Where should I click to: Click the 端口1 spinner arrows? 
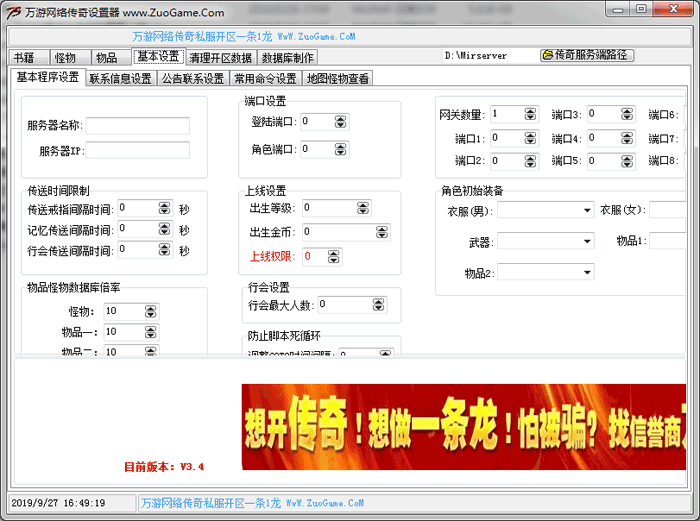530,138
